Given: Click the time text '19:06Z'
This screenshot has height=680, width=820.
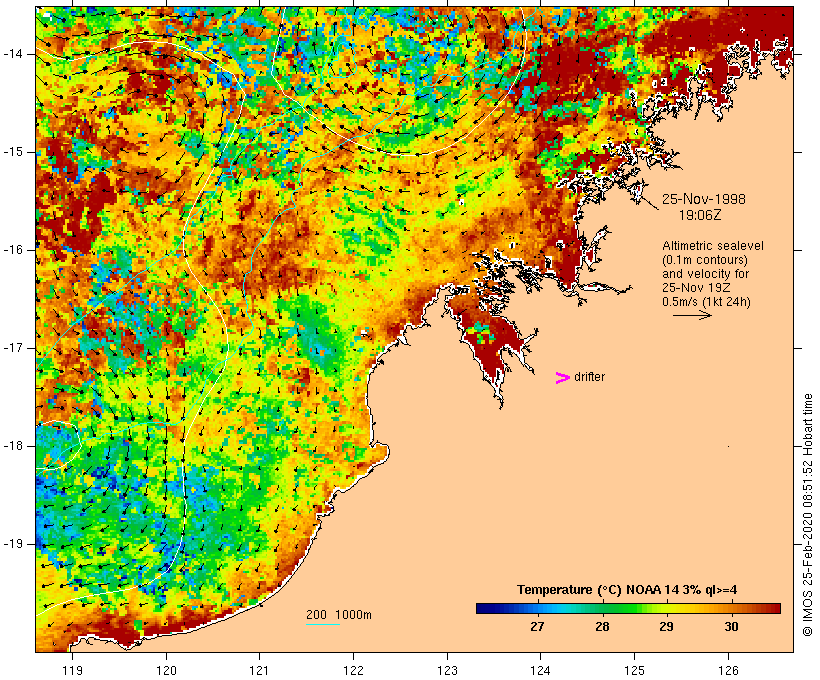Looking at the screenshot, I should (700, 214).
